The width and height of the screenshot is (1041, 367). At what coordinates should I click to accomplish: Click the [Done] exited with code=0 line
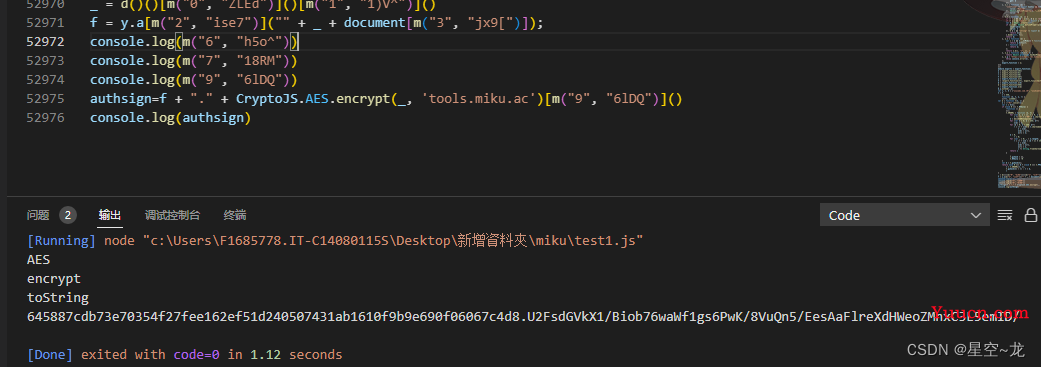pyautogui.click(x=185, y=354)
